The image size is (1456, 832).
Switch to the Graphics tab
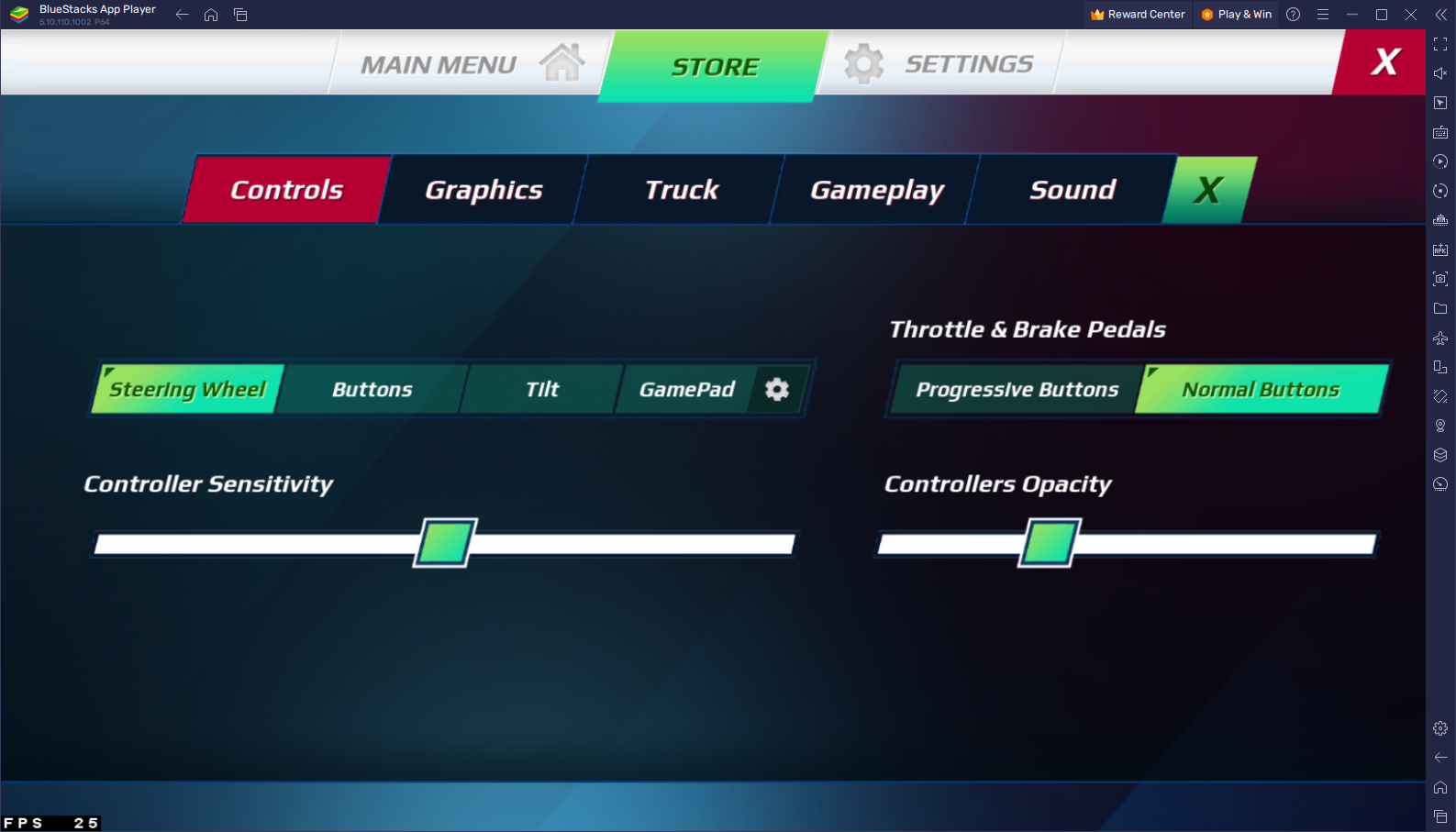click(483, 190)
